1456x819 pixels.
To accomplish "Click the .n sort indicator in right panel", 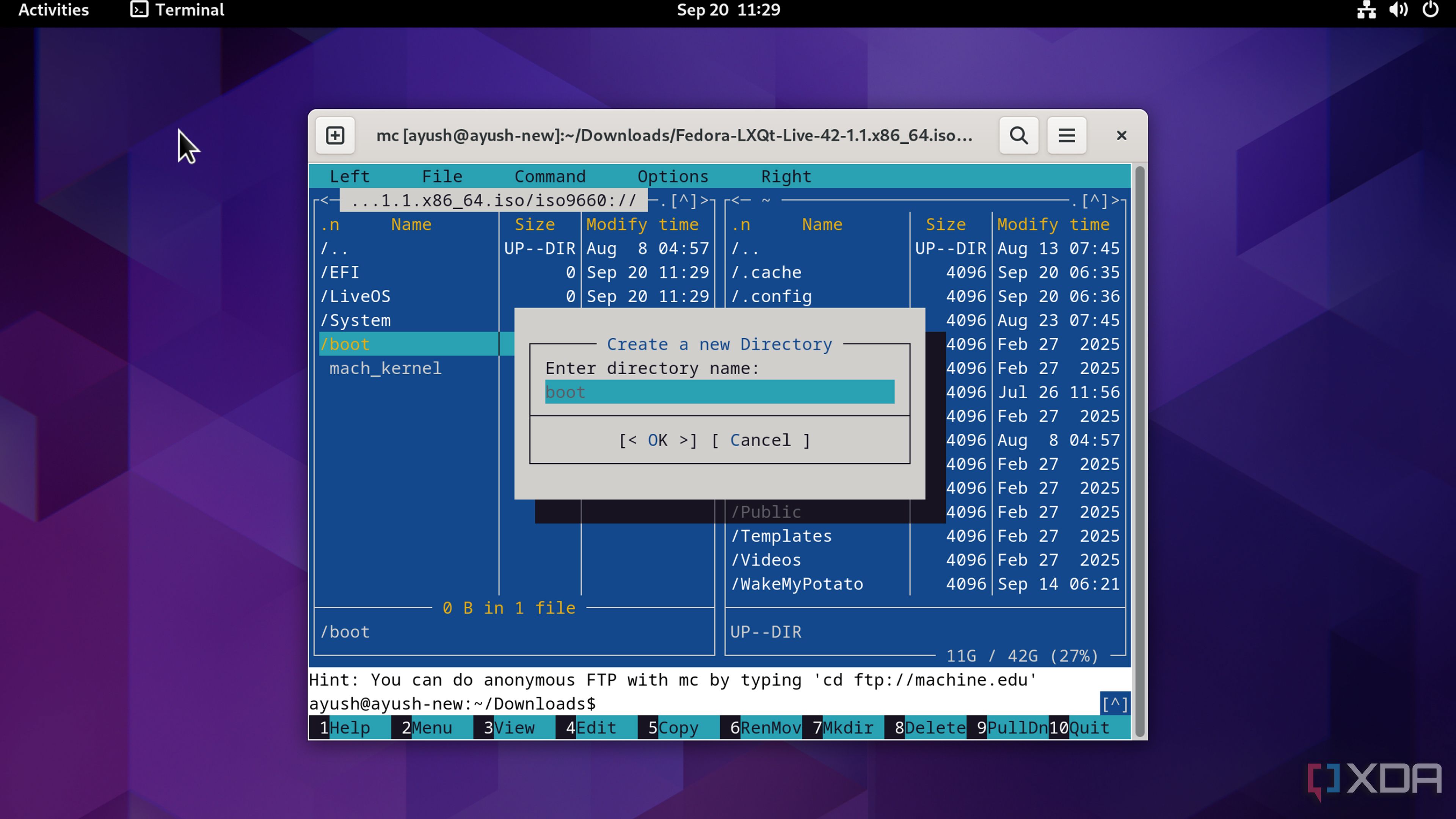I will point(741,225).
